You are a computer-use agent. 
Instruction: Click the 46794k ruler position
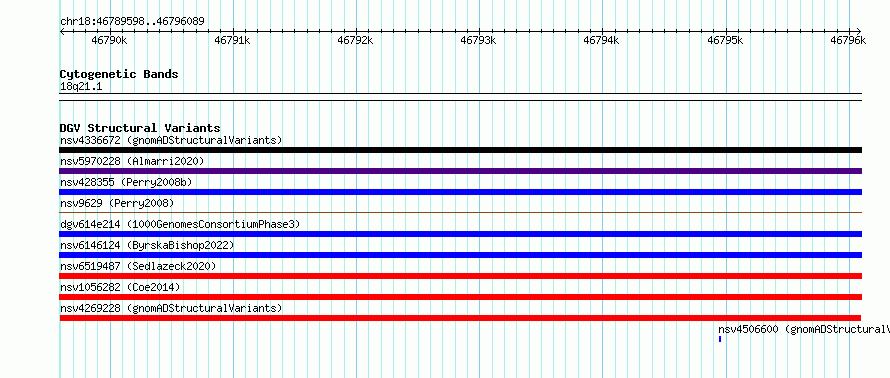(x=602, y=40)
